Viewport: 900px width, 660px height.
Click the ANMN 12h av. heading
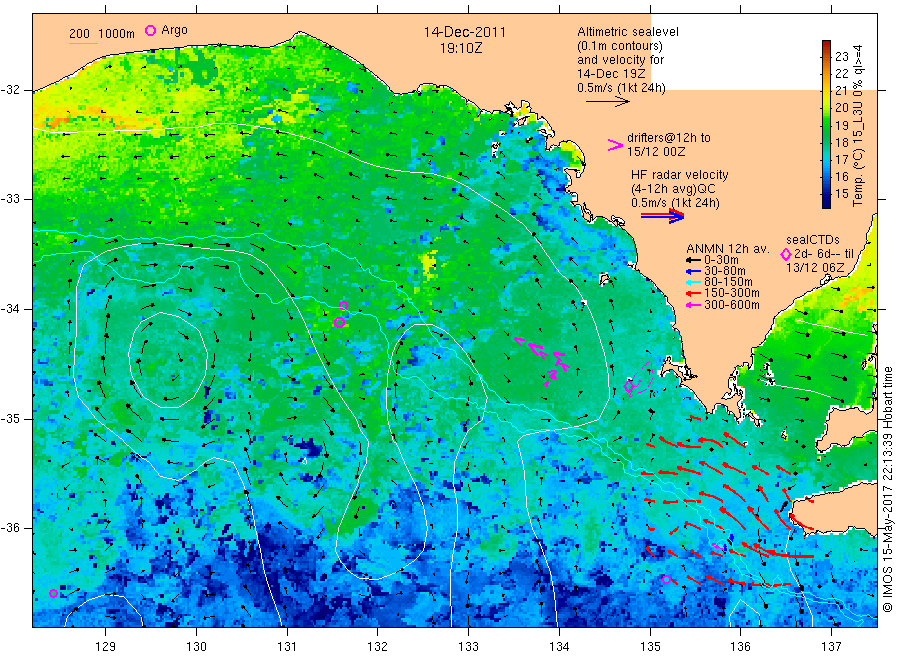pos(728,249)
